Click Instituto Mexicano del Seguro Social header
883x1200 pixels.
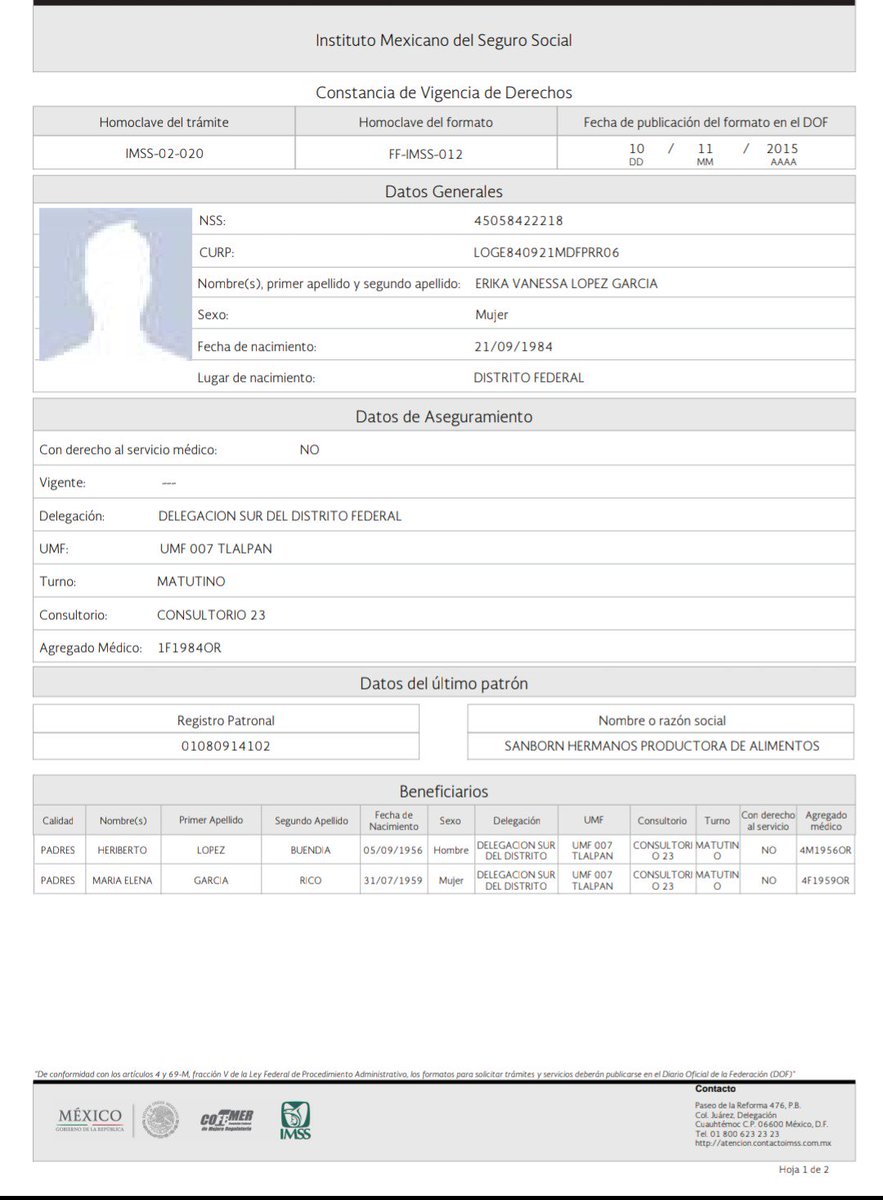click(444, 40)
